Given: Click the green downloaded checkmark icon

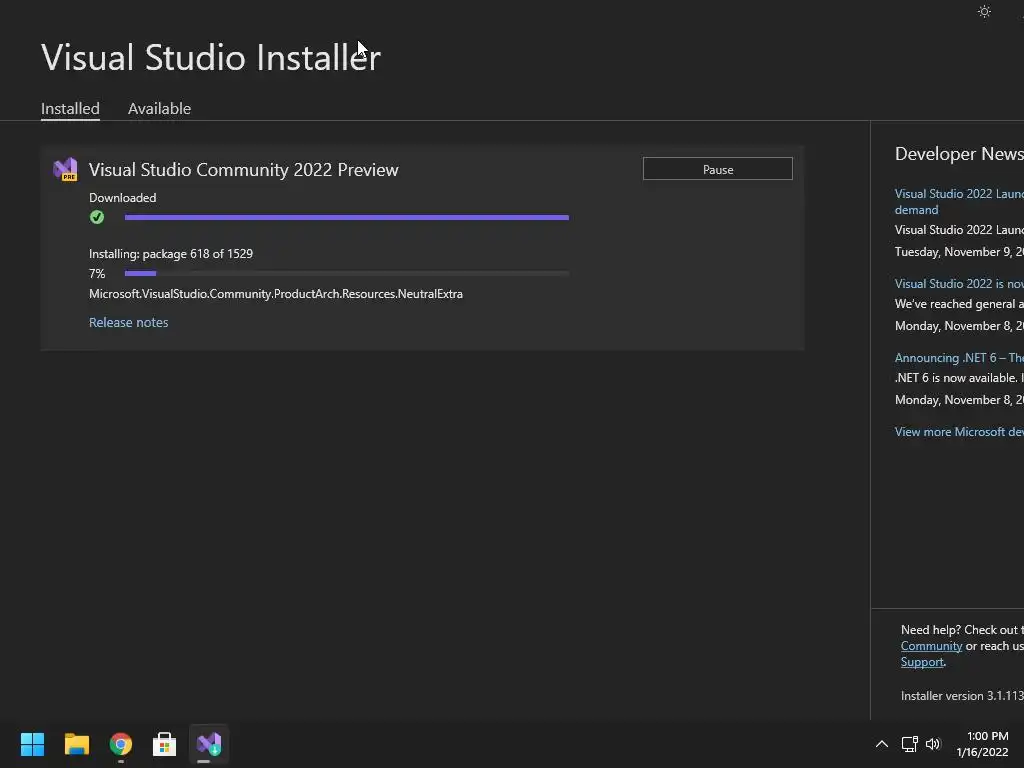Looking at the screenshot, I should coord(97,217).
